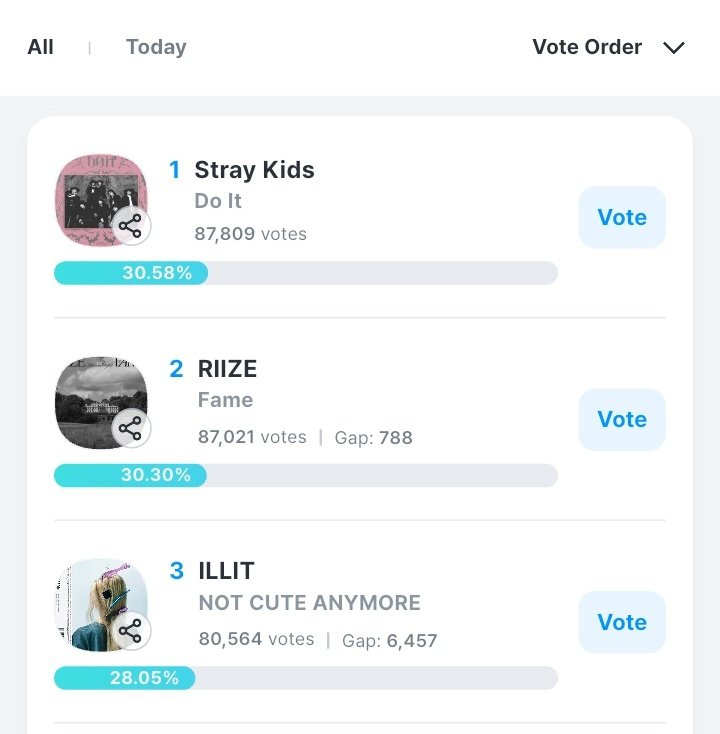This screenshot has height=734, width=720.
Task: Vote for ILLIT
Action: (622, 622)
